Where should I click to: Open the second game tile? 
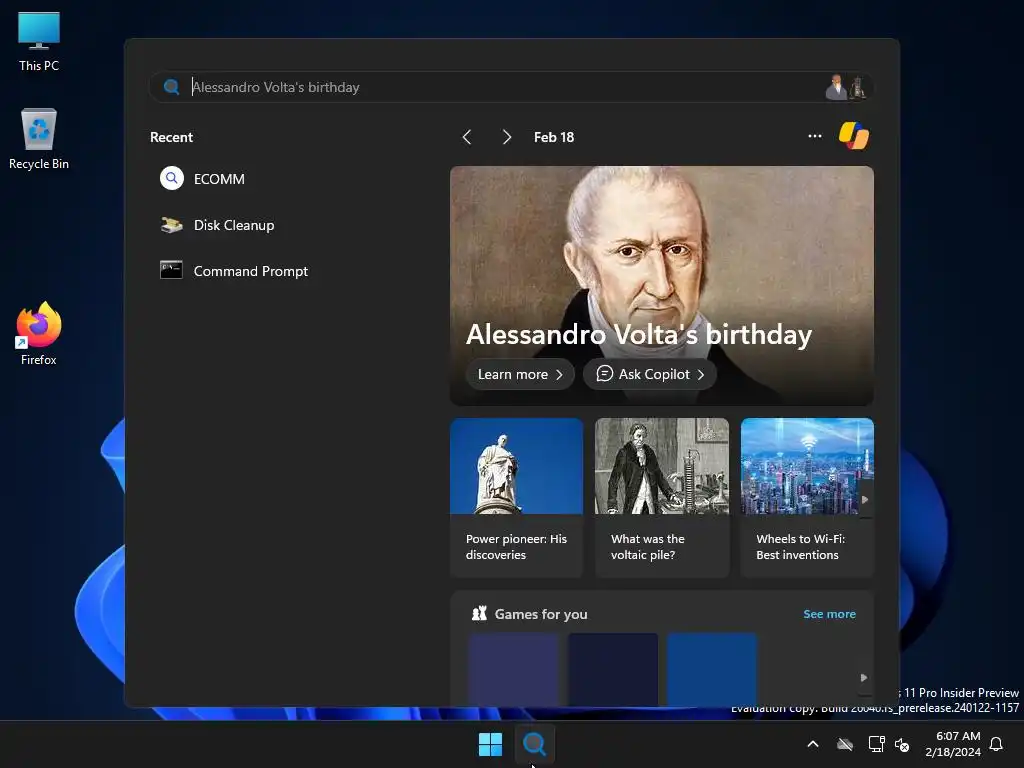coord(613,669)
